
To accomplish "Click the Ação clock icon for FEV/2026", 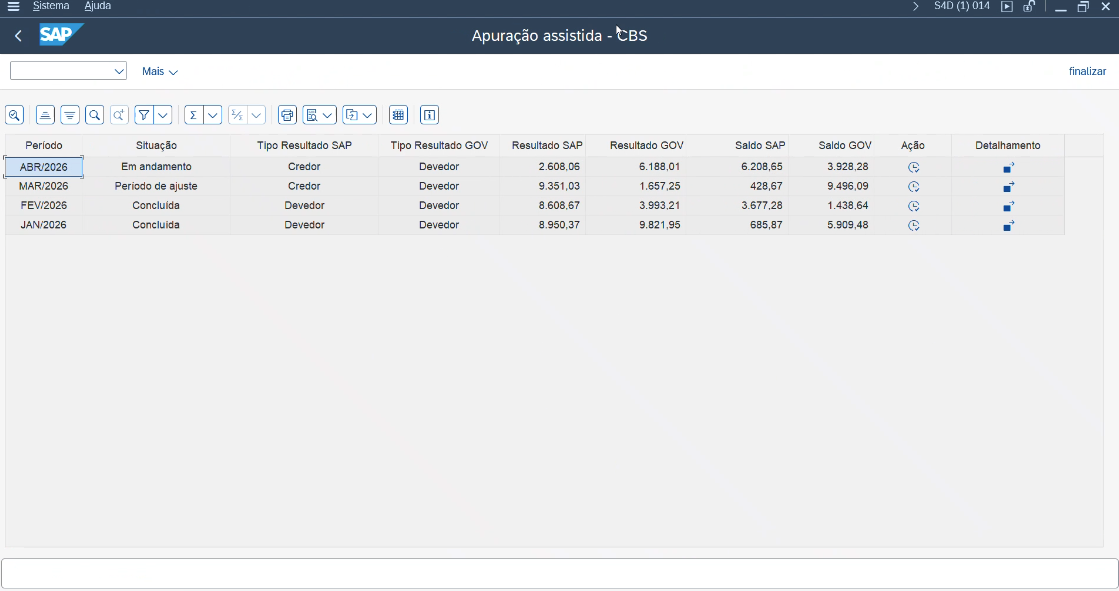I will [913, 206].
